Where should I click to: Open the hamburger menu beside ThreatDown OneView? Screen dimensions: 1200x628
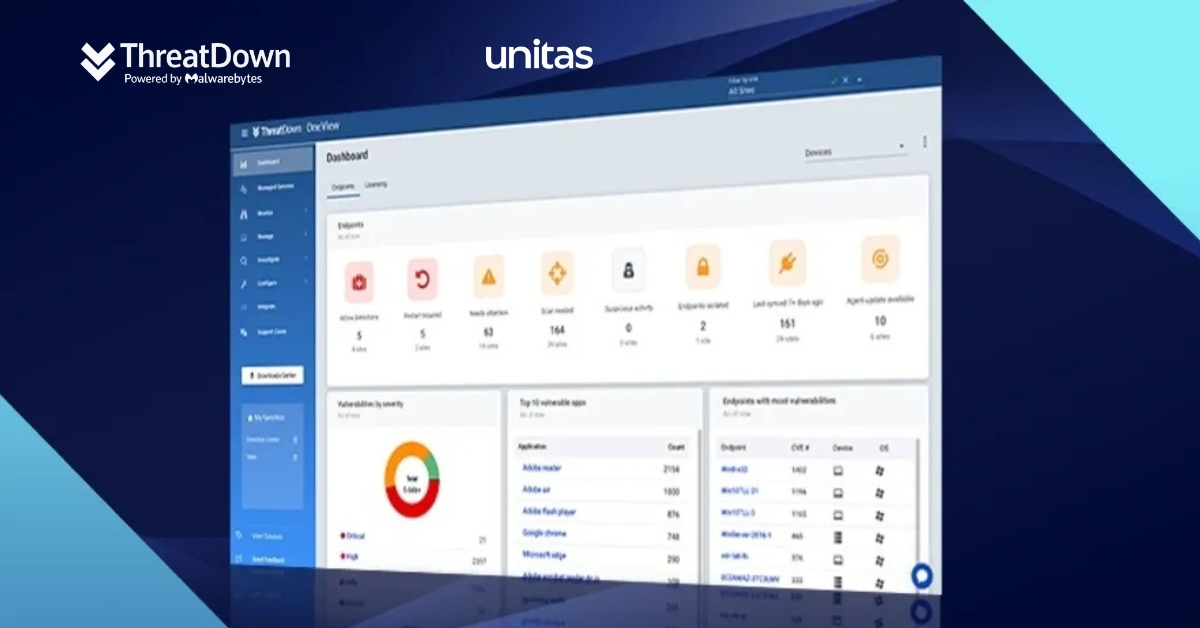244,132
